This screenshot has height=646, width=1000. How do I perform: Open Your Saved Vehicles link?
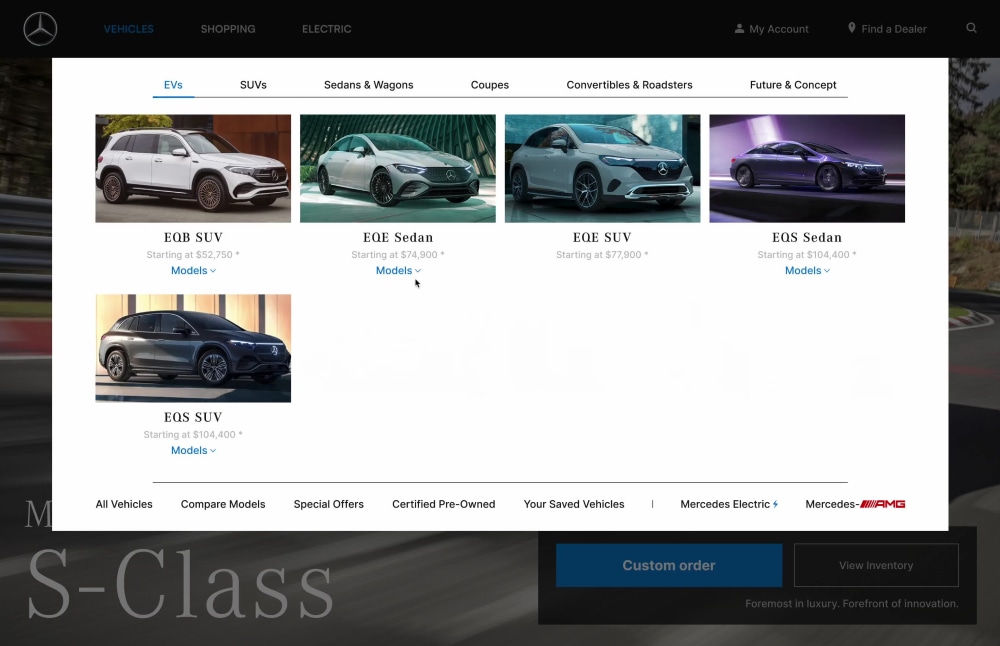pyautogui.click(x=574, y=504)
